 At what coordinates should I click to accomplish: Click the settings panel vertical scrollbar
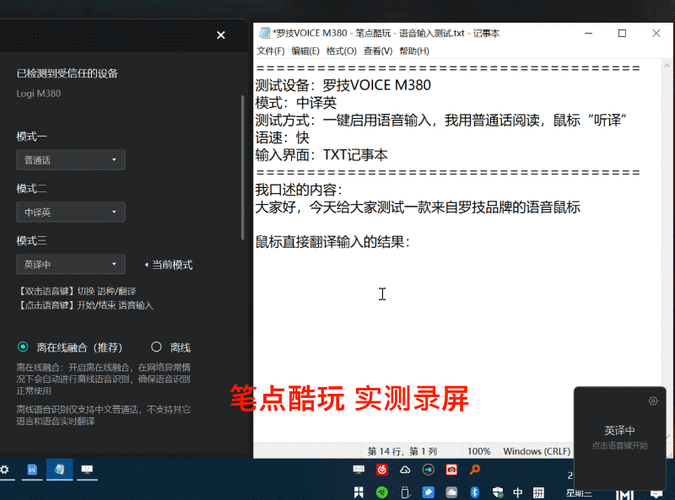click(x=243, y=168)
